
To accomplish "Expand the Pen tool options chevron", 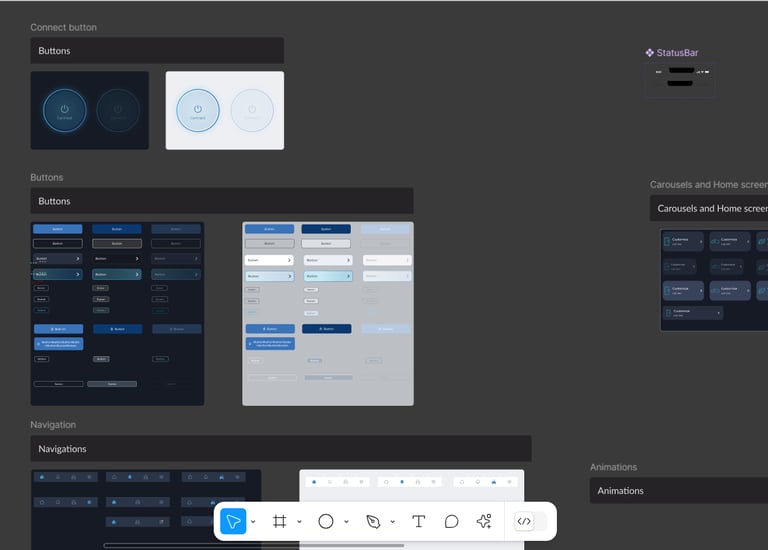I will point(392,522).
